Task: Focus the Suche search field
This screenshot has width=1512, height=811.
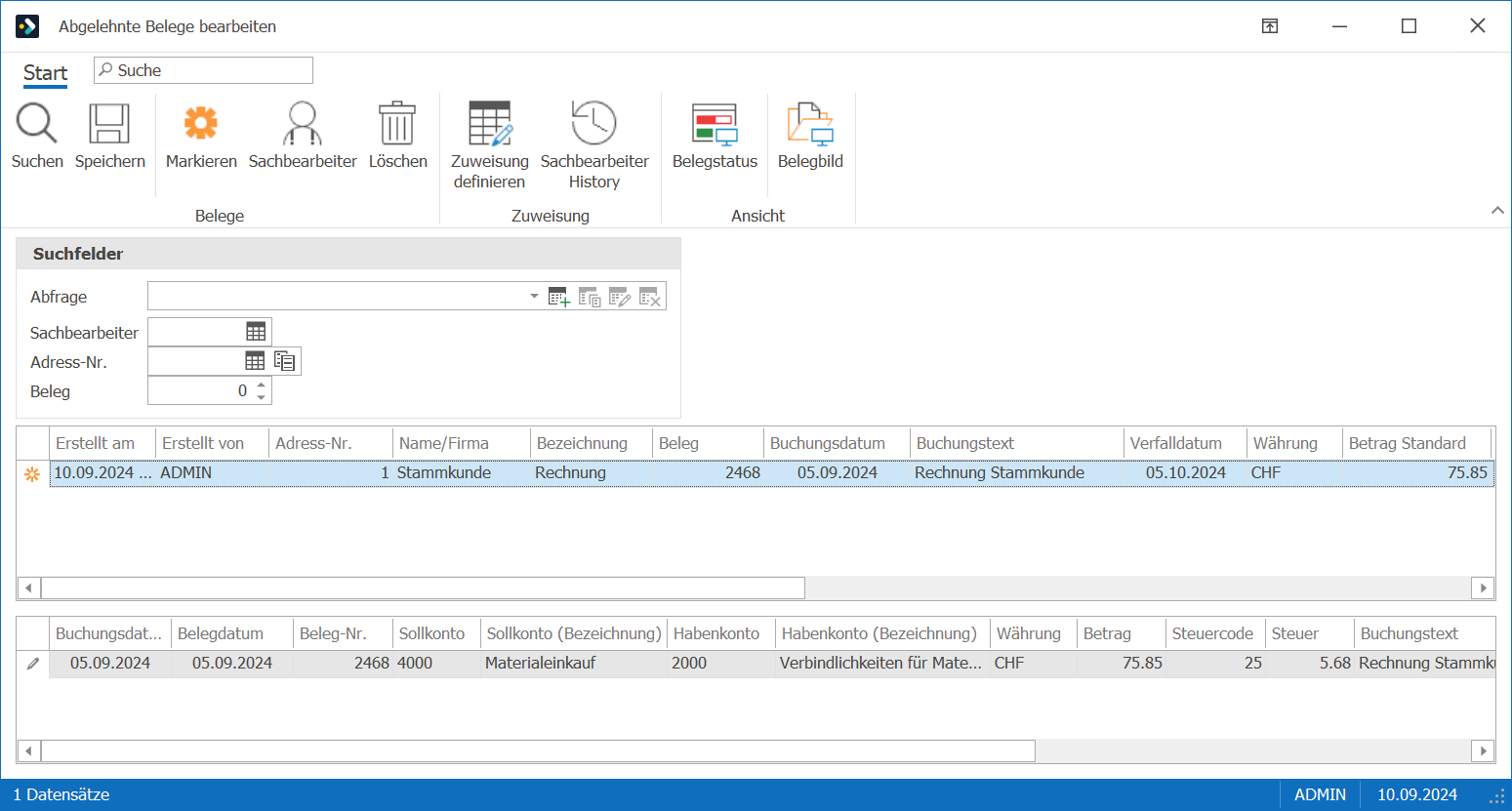Action: [203, 70]
